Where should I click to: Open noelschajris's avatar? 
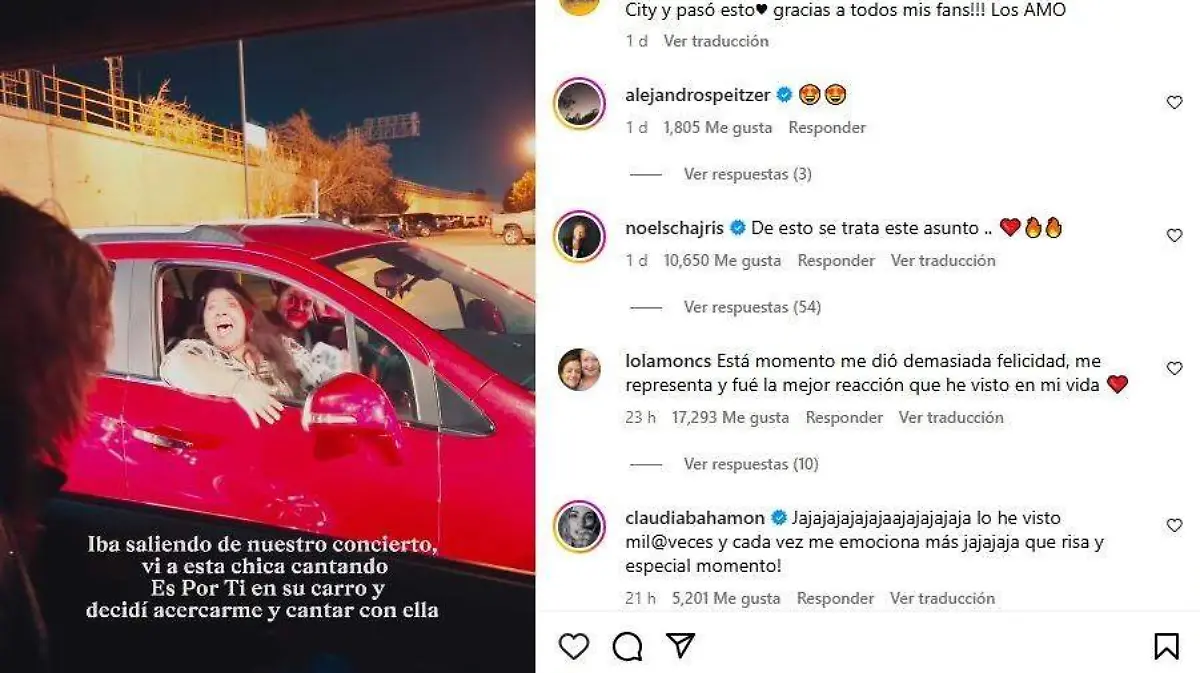click(x=580, y=237)
